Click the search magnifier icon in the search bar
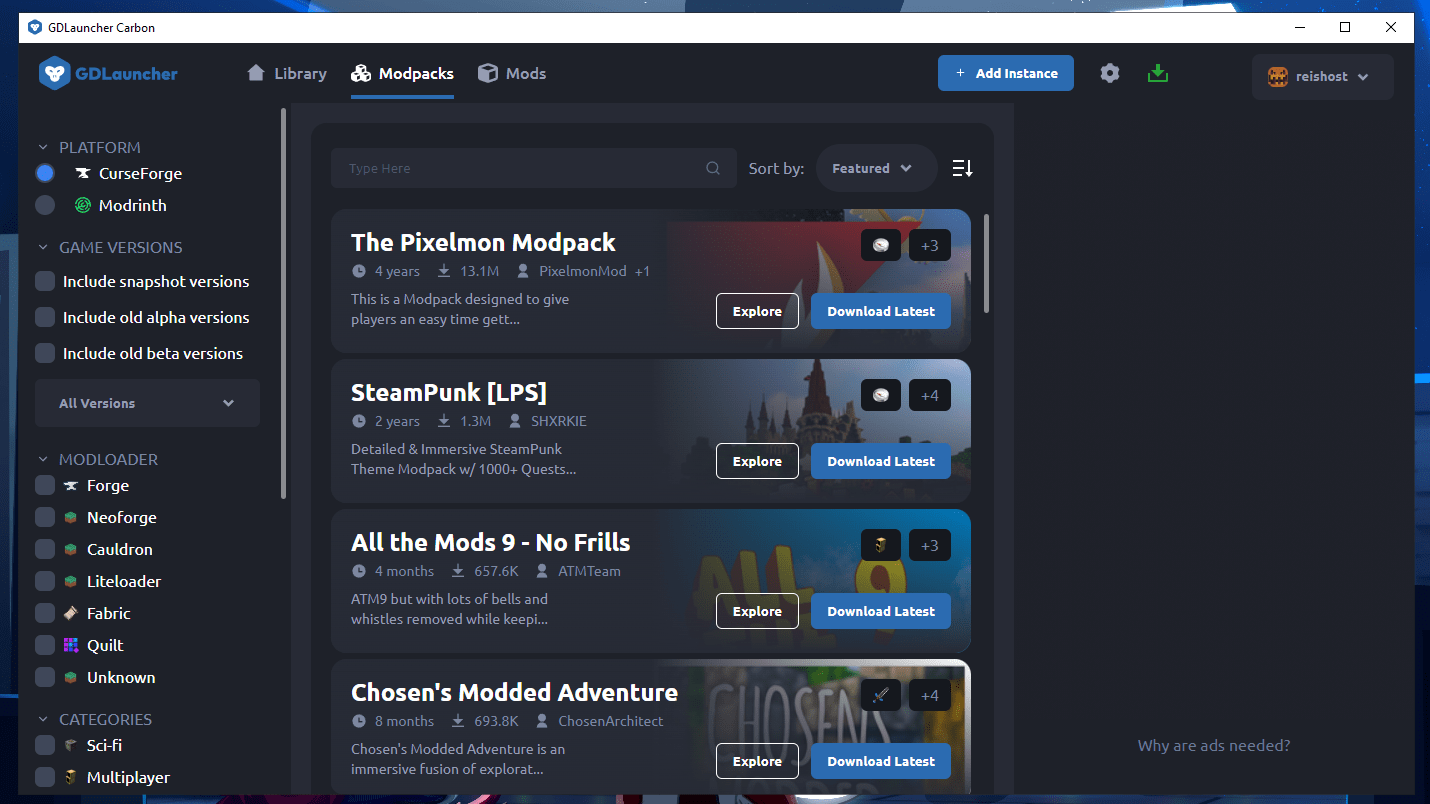Viewport: 1430px width, 804px height. pyautogui.click(x=713, y=168)
